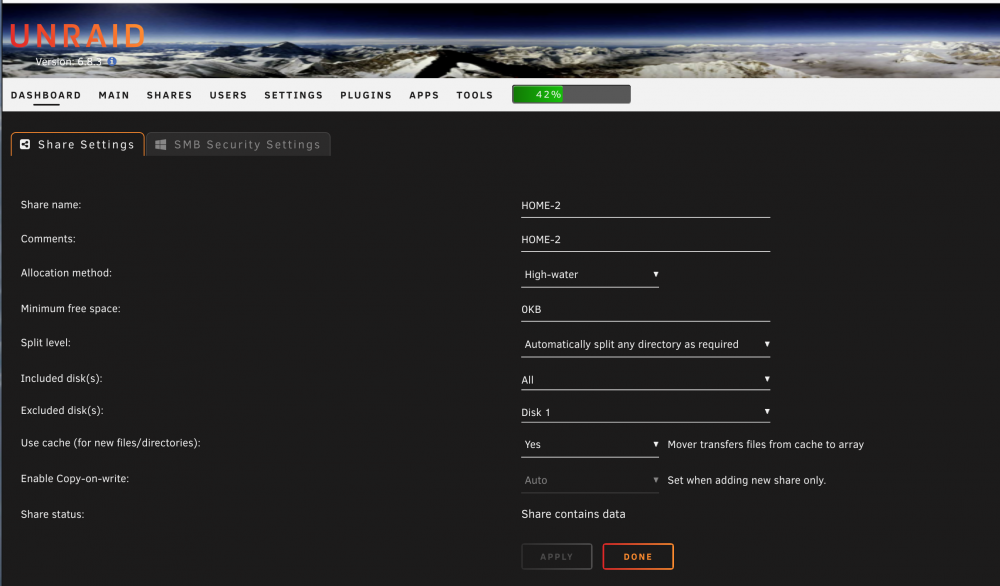This screenshot has width=1000, height=586.
Task: Click the Version 6.8.3 text
Action: click(x=68, y=62)
